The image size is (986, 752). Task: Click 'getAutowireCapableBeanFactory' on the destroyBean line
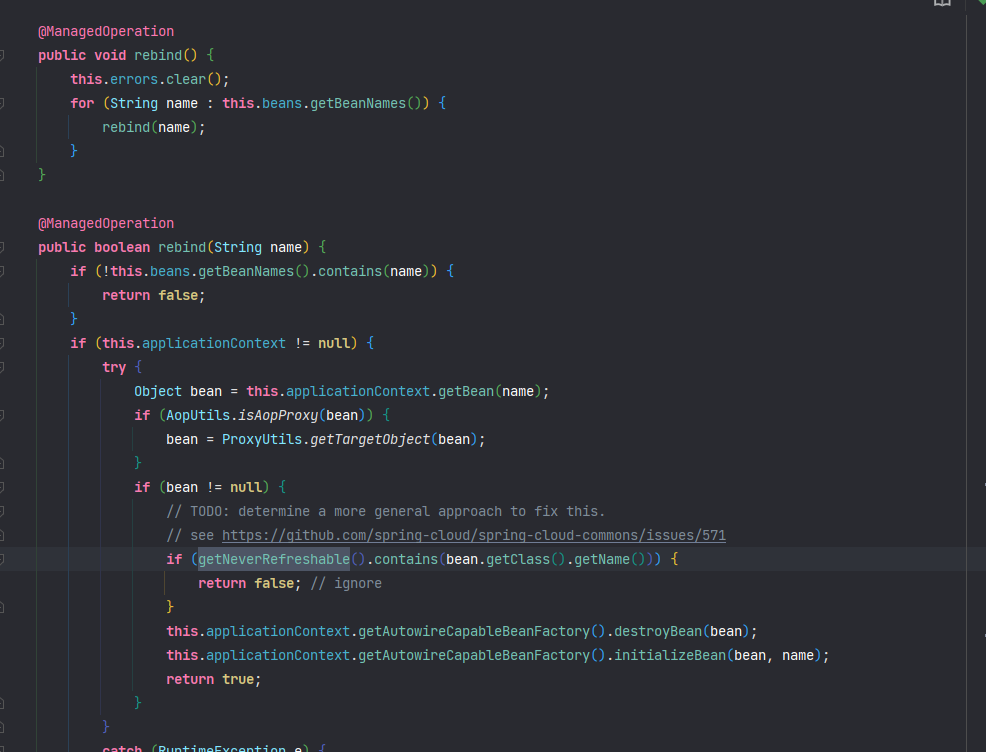pyautogui.click(x=474, y=631)
